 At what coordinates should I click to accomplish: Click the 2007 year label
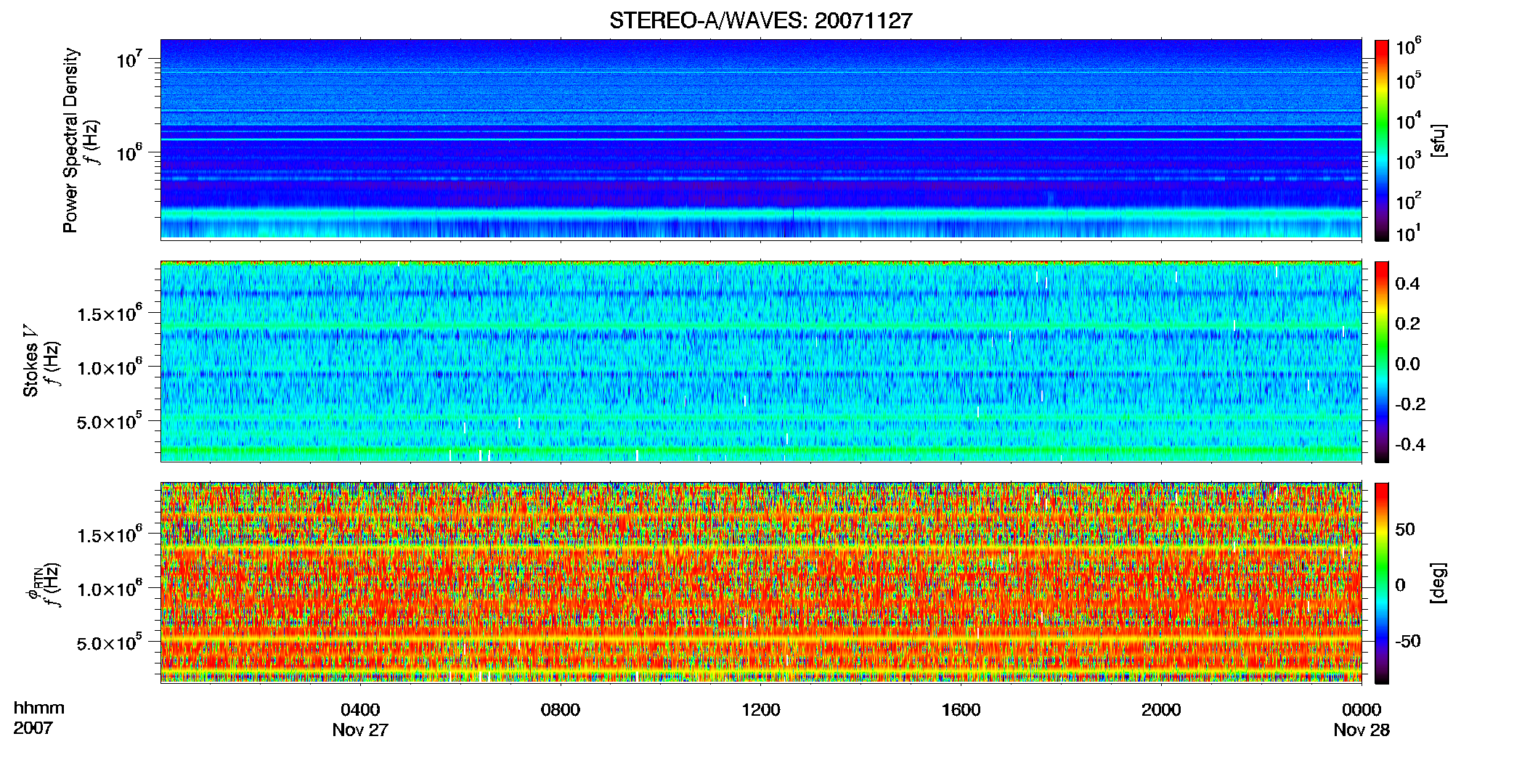point(33,728)
